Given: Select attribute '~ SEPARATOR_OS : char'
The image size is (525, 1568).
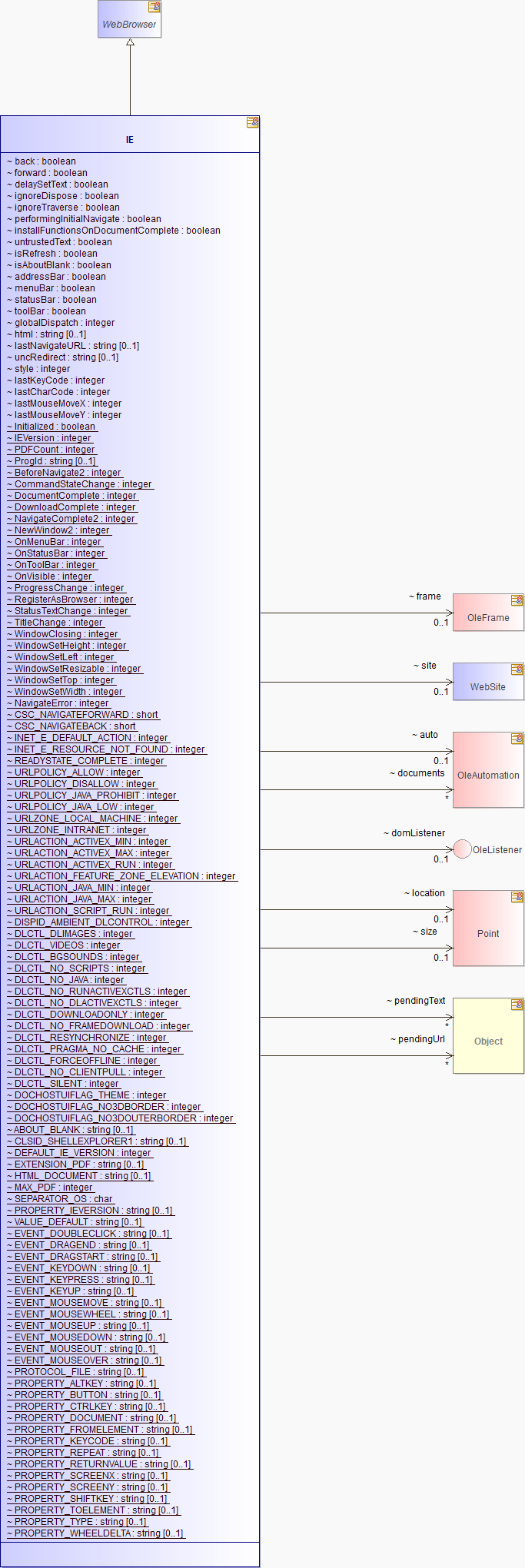Looking at the screenshot, I should [x=61, y=1199].
